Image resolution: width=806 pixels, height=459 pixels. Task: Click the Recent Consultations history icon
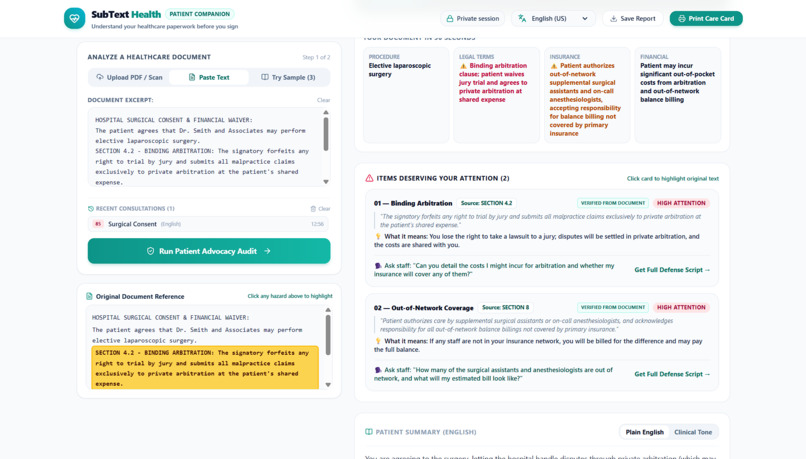91,209
